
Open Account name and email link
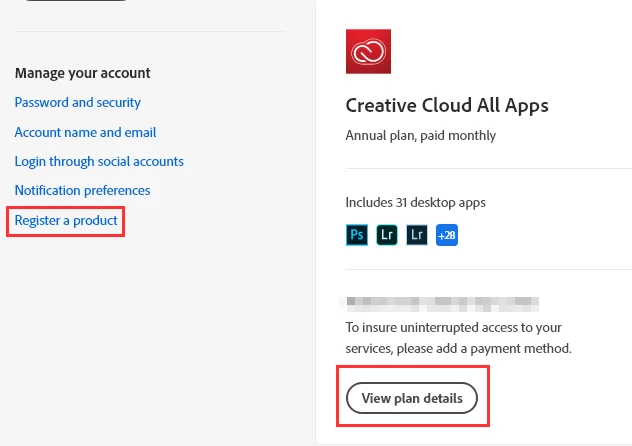point(85,132)
